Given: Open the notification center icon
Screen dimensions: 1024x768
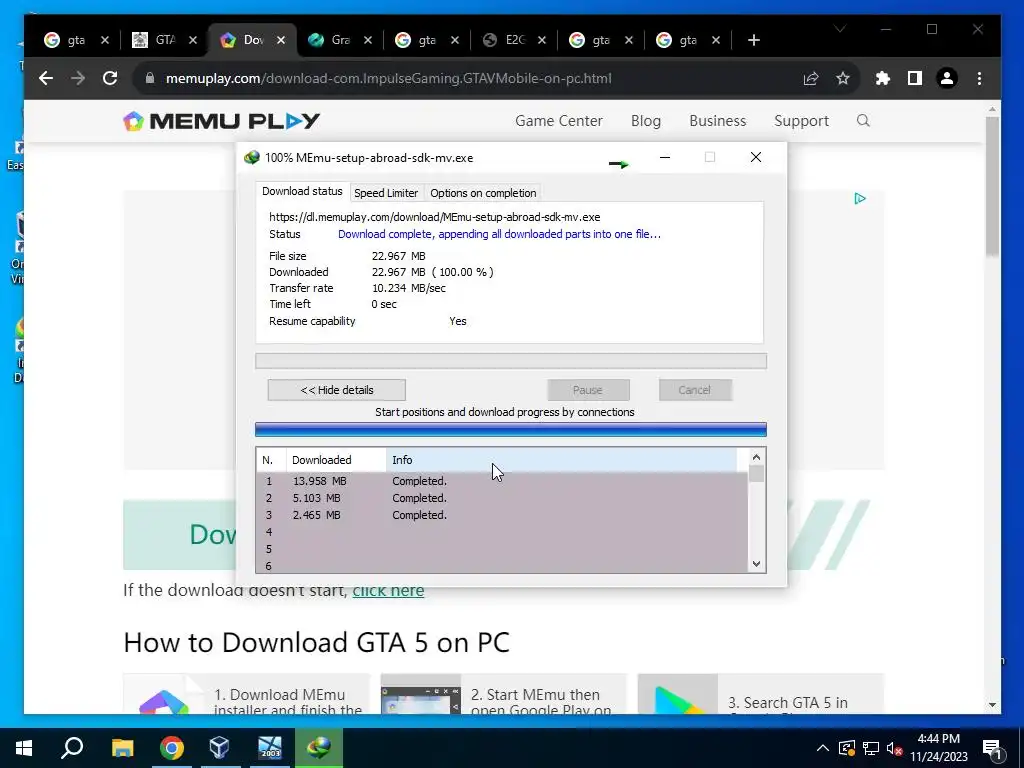Looking at the screenshot, I should point(993,748).
